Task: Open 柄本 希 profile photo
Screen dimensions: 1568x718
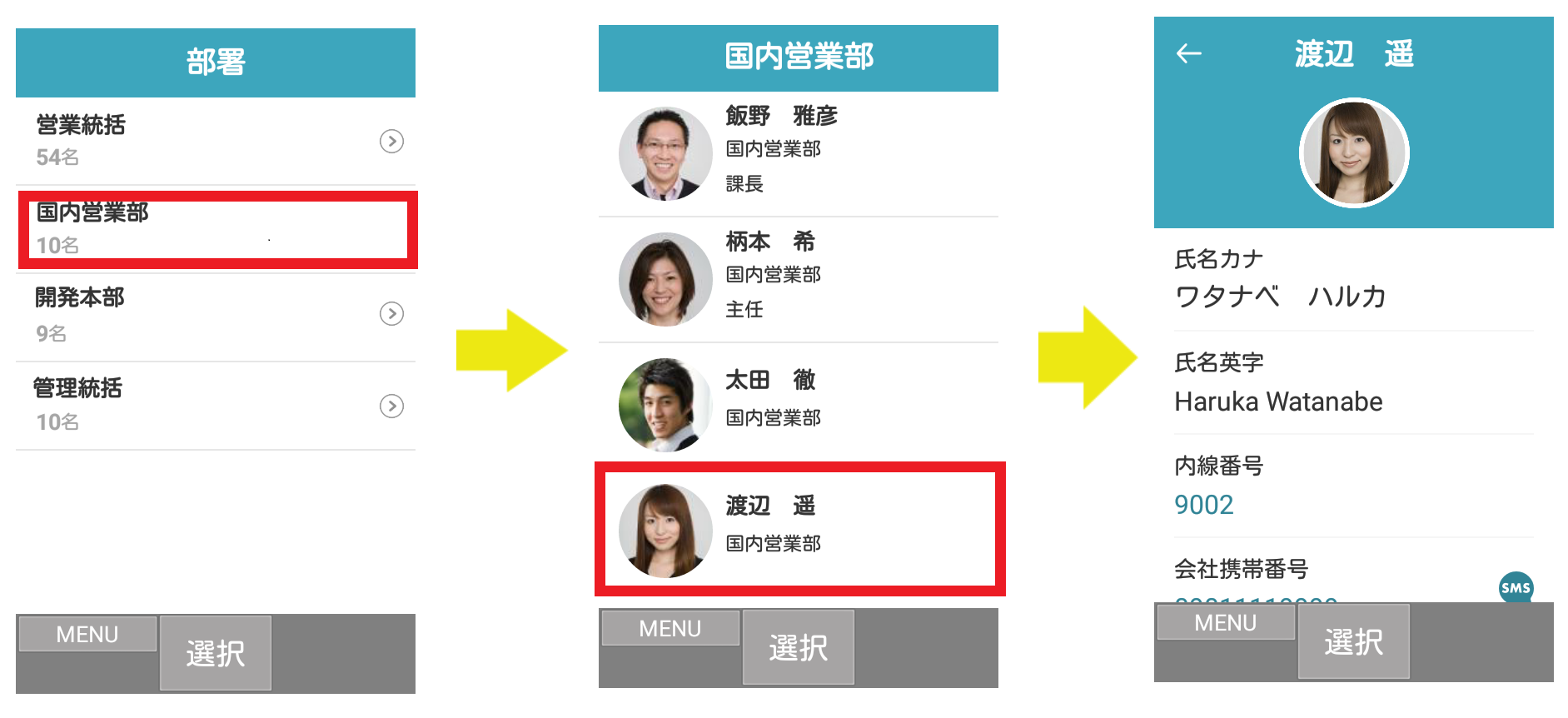Action: [665, 279]
